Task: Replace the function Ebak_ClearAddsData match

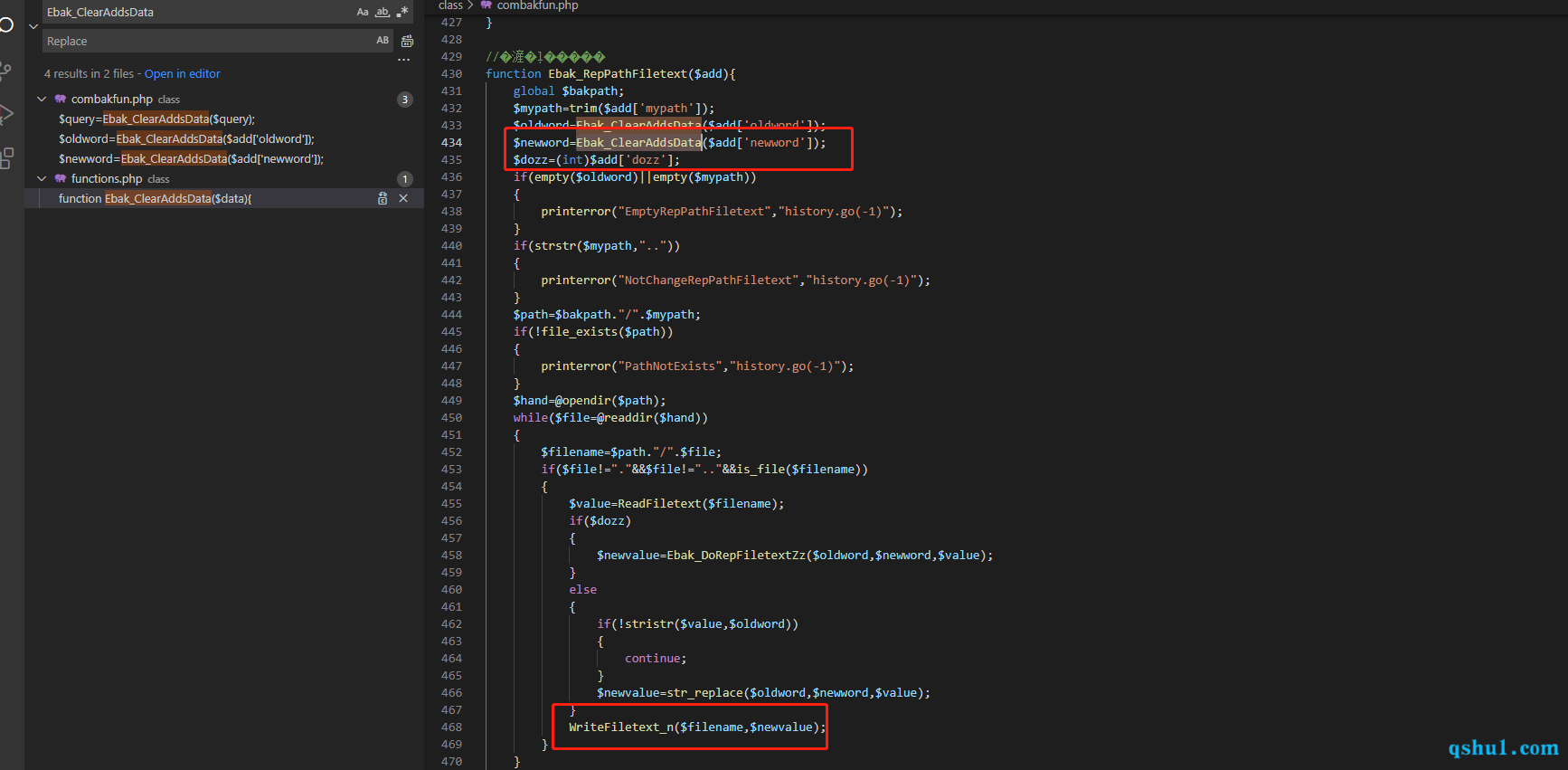Action: [x=383, y=198]
